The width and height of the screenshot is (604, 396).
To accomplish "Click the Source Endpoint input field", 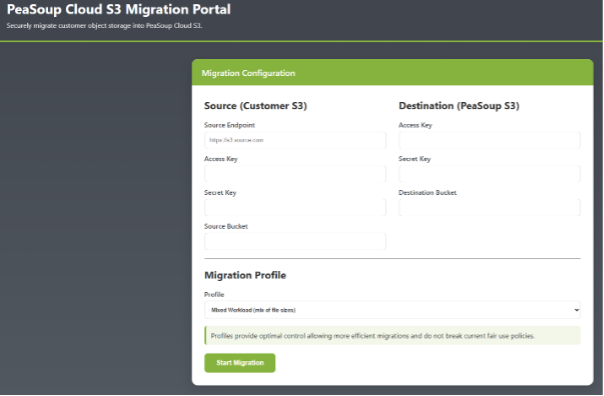I will pos(295,140).
